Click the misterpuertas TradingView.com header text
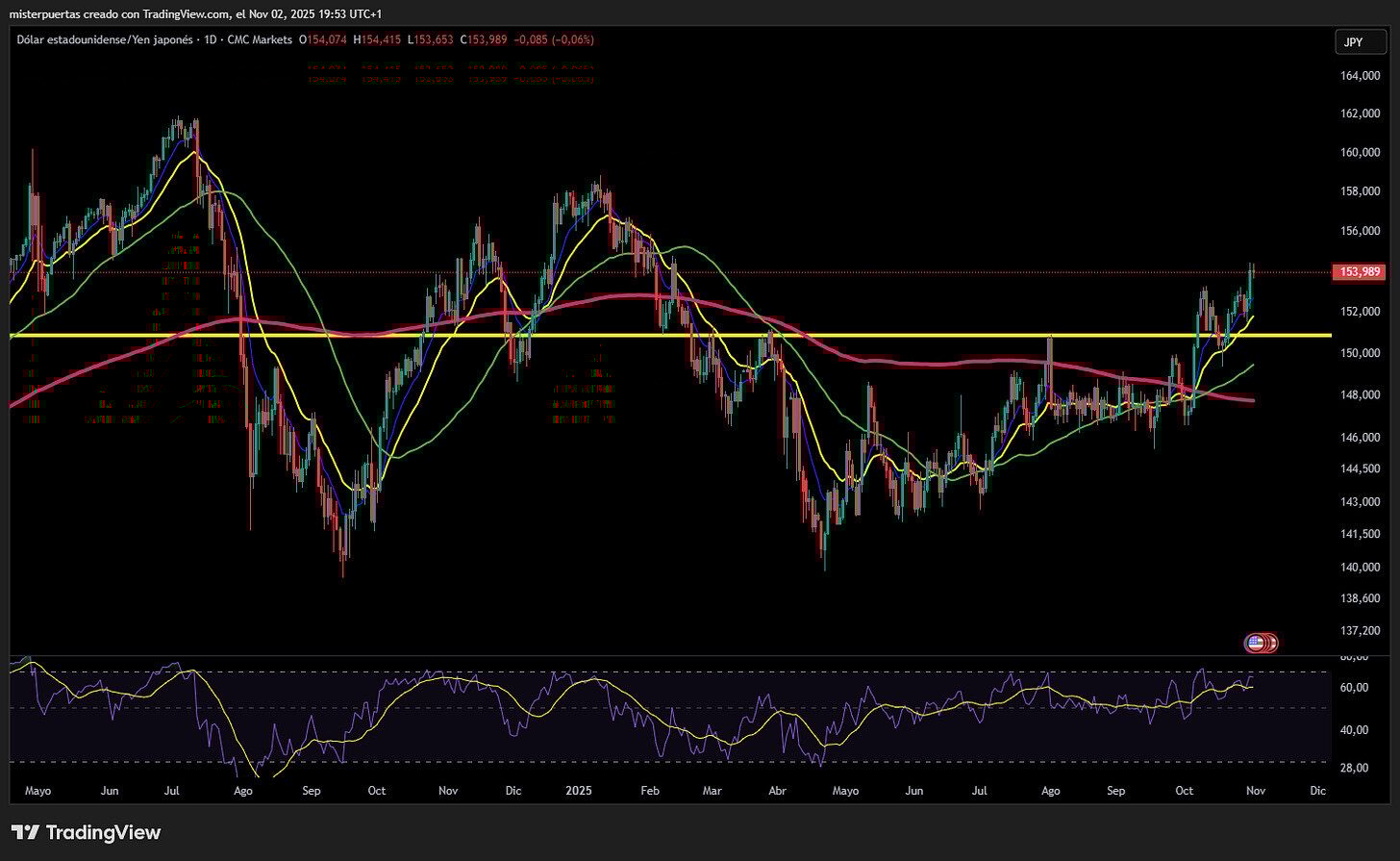The height and width of the screenshot is (861, 1400). click(195, 13)
